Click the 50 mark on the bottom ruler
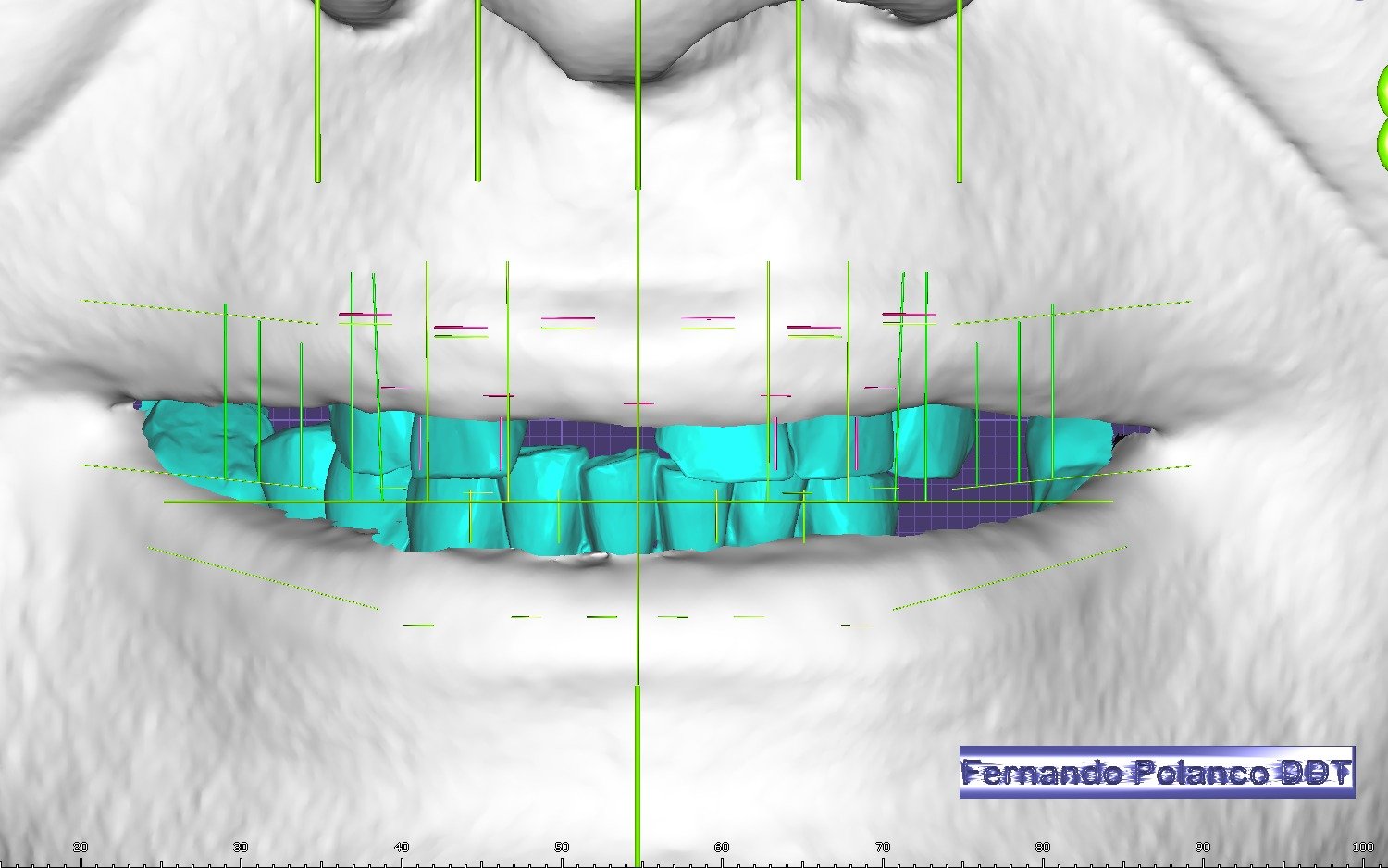Image resolution: width=1388 pixels, height=868 pixels. tap(562, 848)
